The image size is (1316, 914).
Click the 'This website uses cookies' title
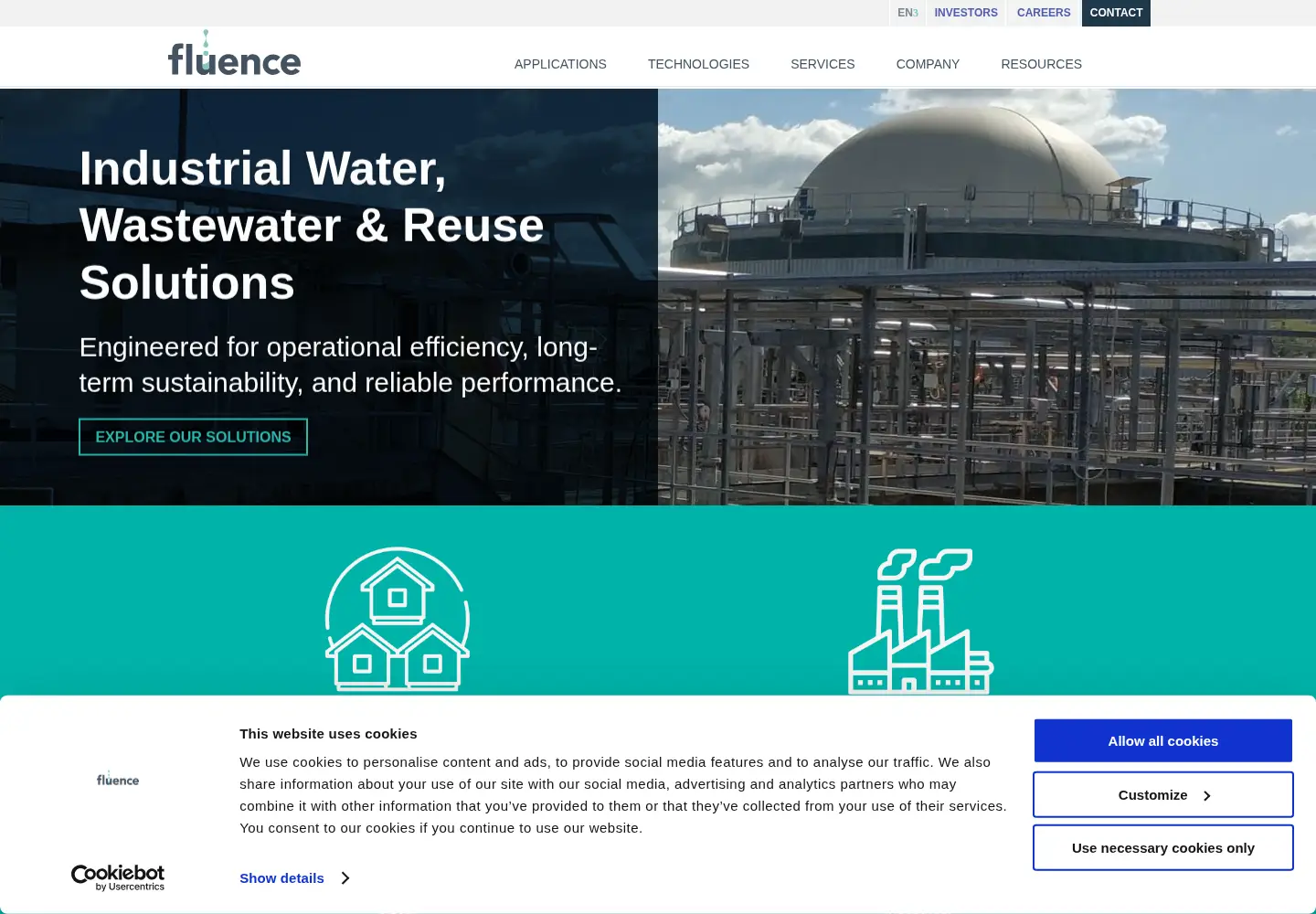(328, 734)
